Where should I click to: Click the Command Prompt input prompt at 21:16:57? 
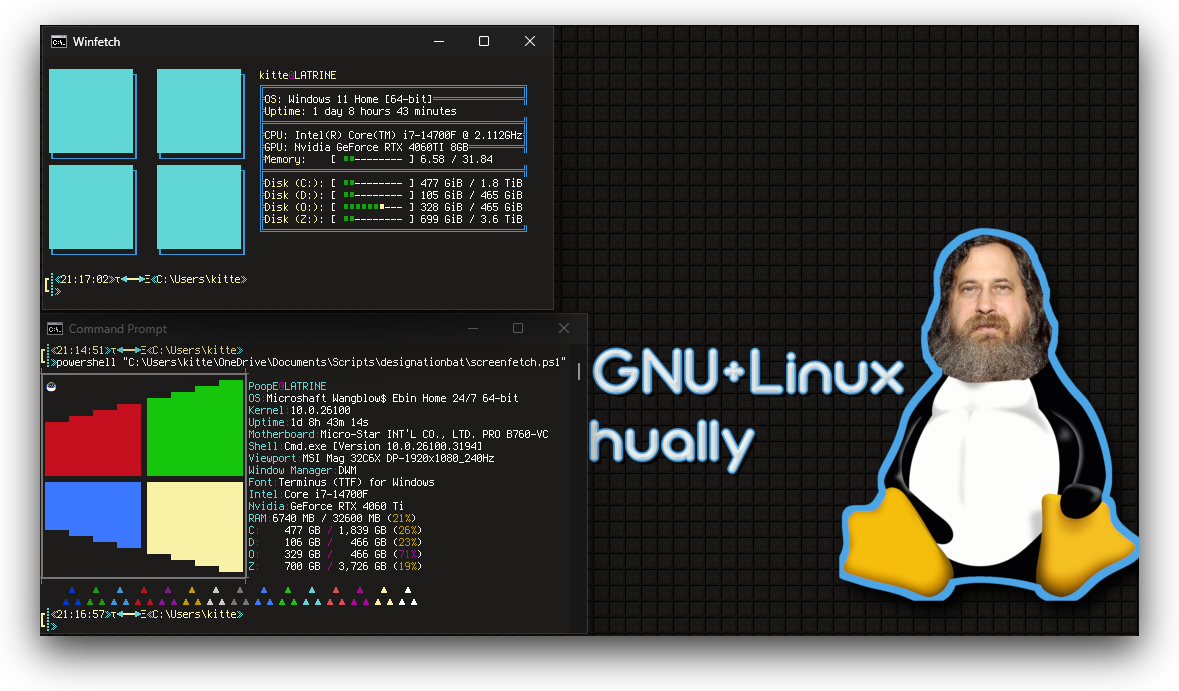[x=147, y=615]
